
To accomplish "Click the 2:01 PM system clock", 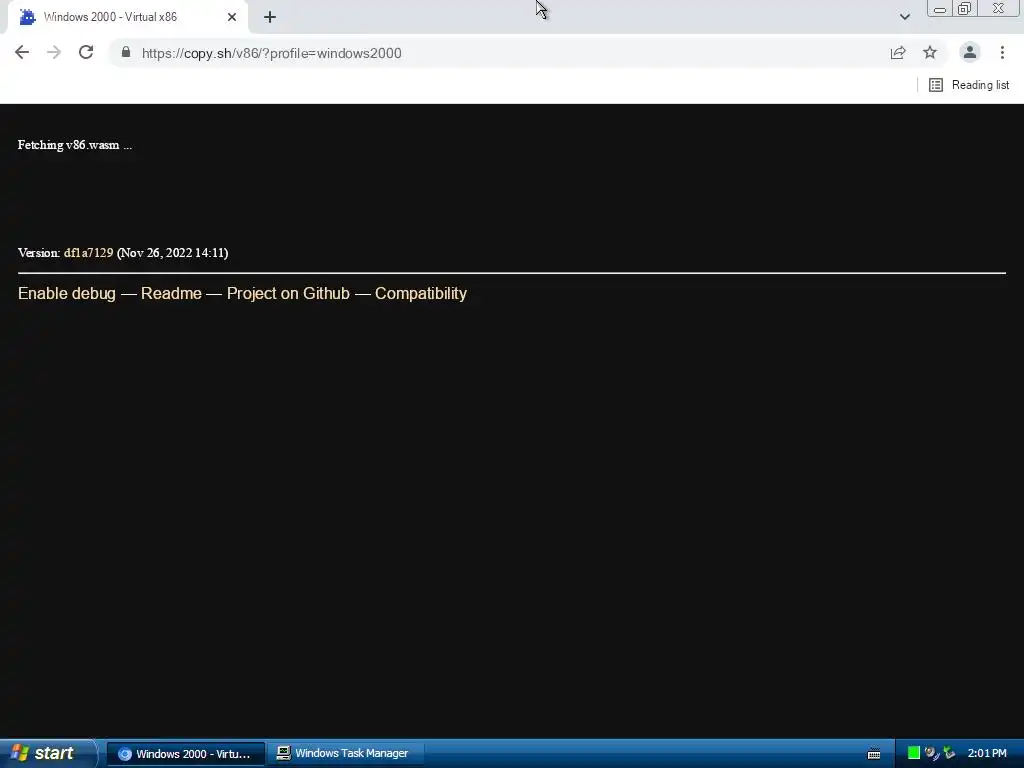I will click(x=987, y=754).
